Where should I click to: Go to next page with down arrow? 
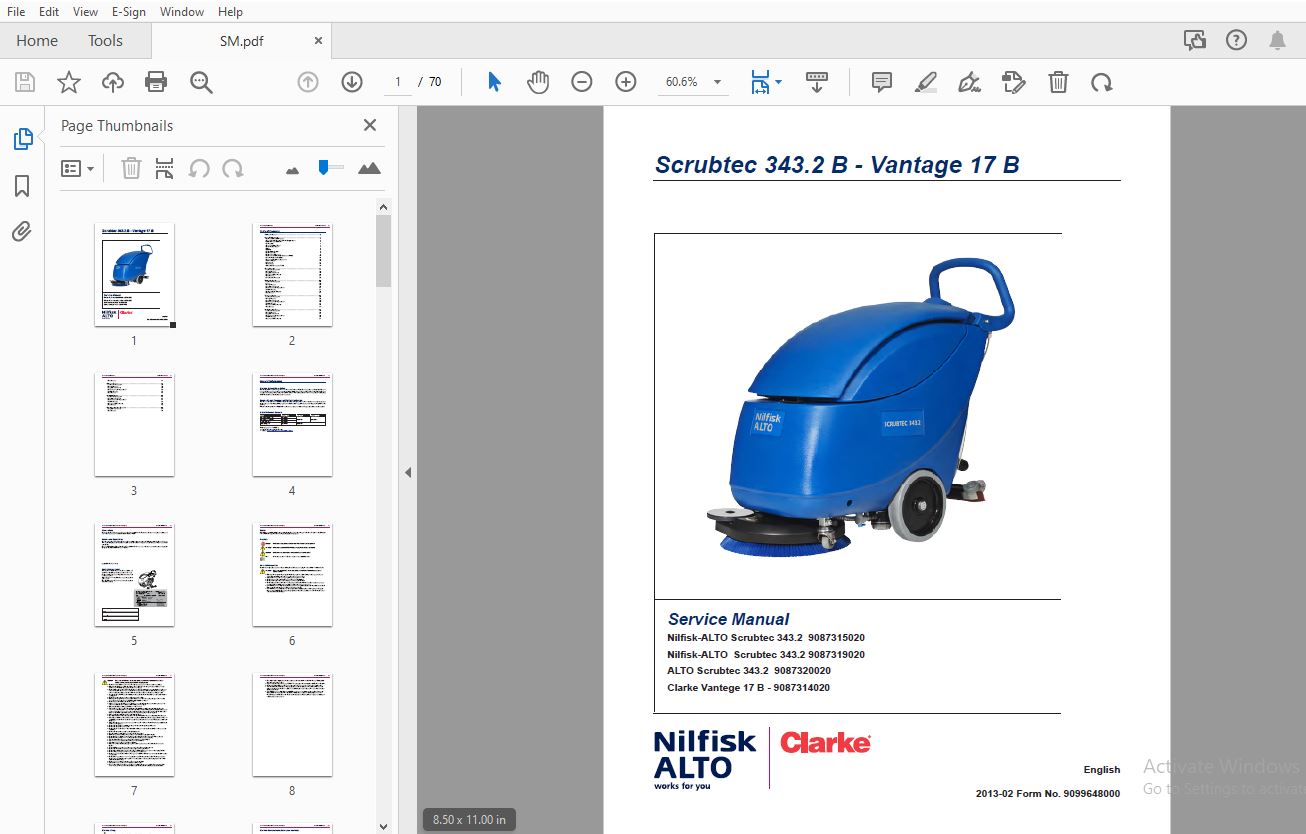pos(352,82)
